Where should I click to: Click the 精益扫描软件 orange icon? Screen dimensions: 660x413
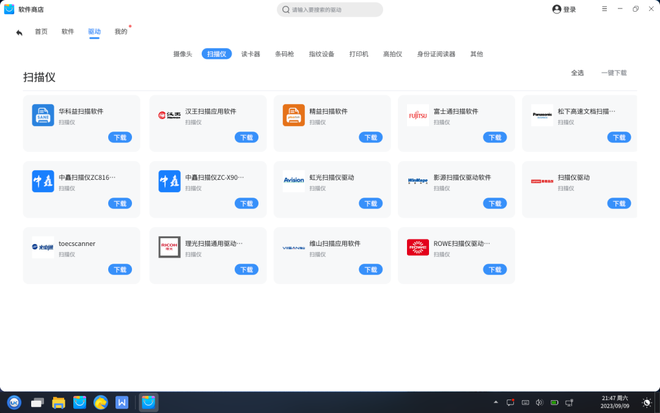[293, 116]
